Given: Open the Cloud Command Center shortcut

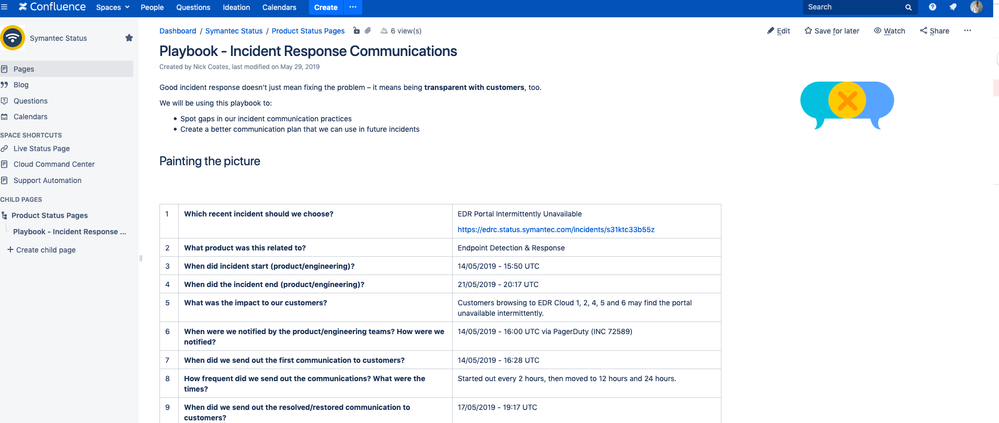Looking at the screenshot, I should 54,164.
